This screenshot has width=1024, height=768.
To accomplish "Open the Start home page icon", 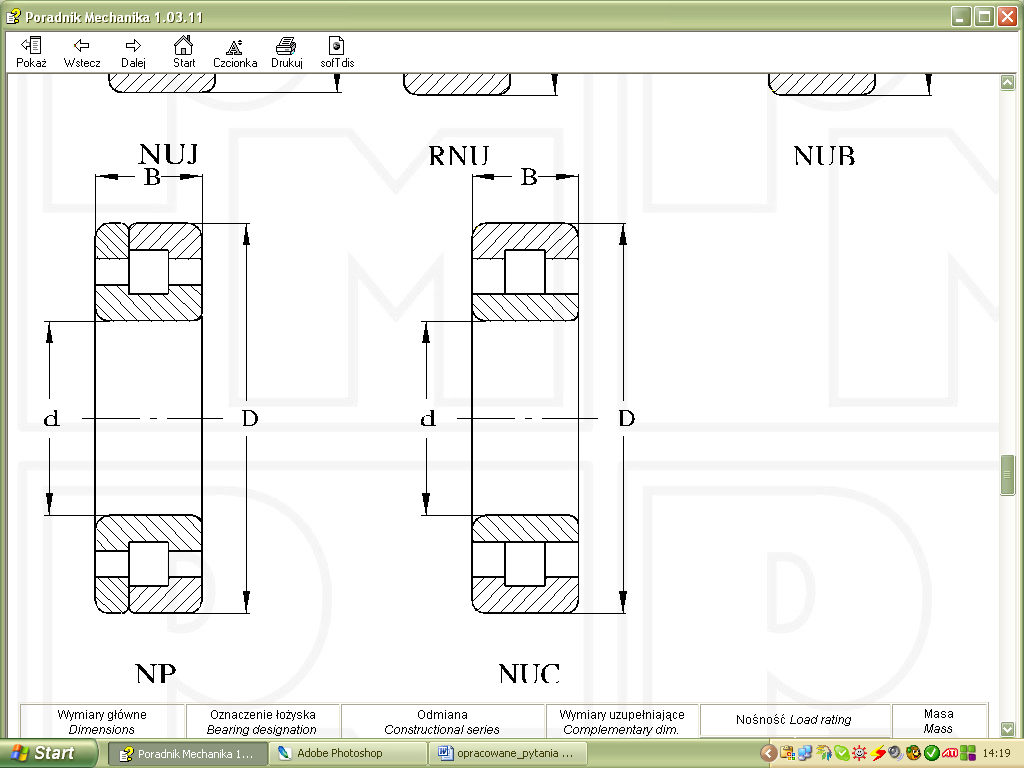I will [x=183, y=52].
